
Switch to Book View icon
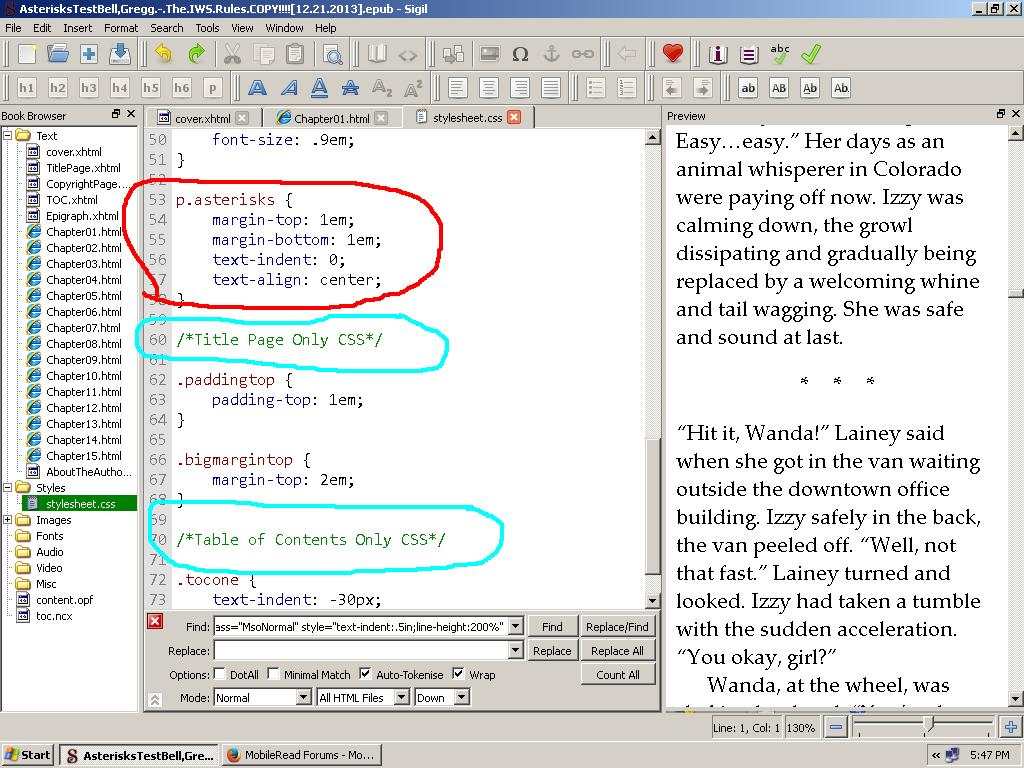point(377,54)
